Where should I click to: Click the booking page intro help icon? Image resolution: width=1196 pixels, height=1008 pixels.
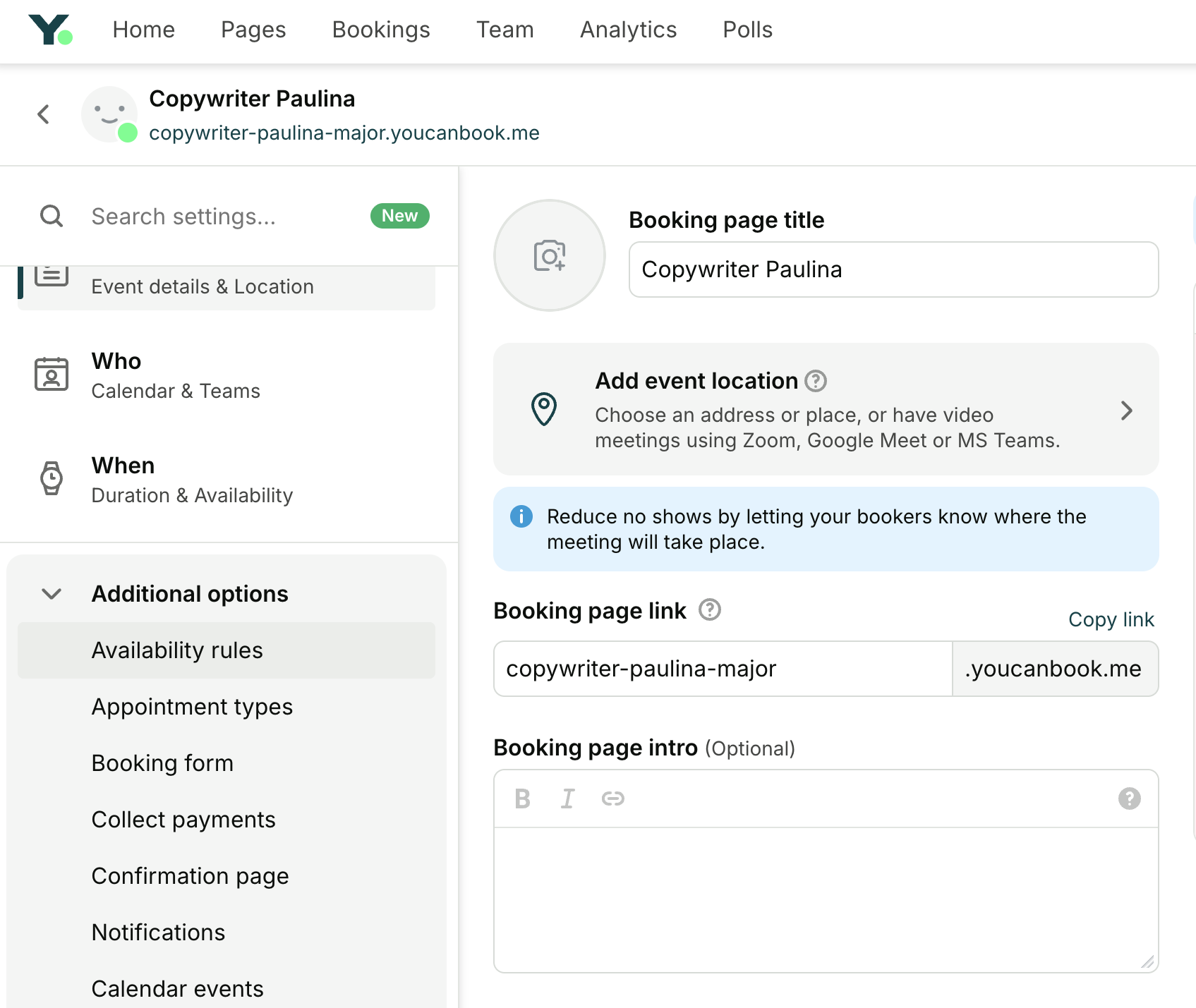click(1129, 798)
